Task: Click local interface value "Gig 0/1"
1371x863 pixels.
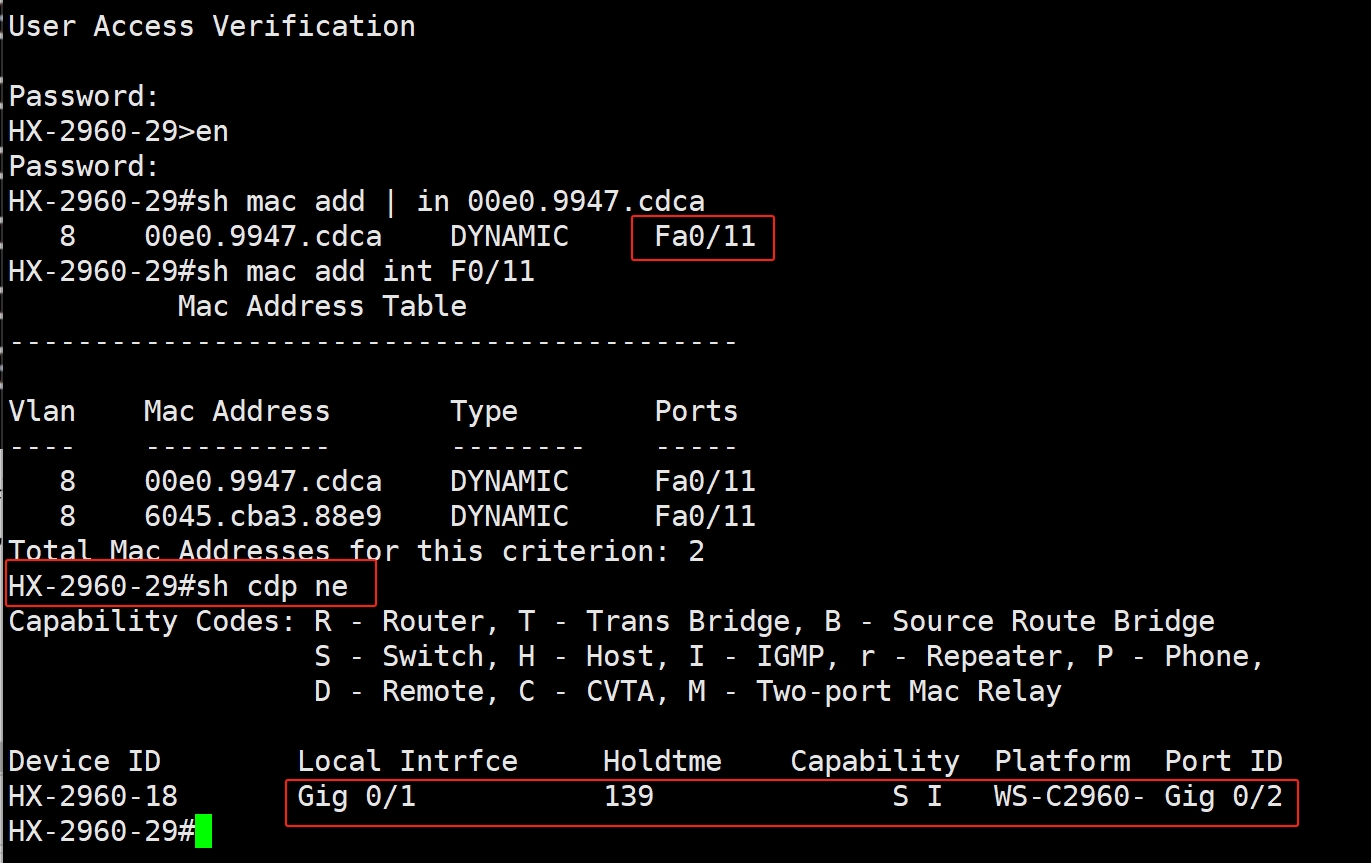Action: click(x=356, y=796)
